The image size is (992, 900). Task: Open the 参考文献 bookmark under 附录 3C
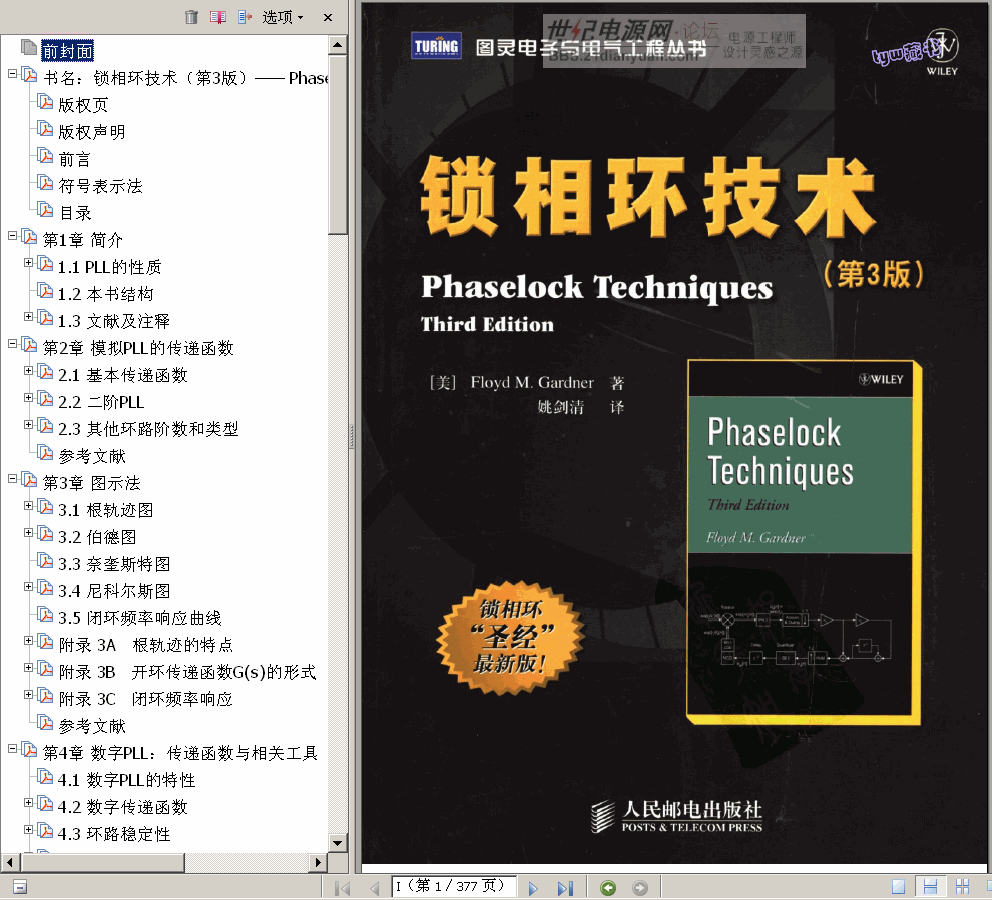coord(92,726)
